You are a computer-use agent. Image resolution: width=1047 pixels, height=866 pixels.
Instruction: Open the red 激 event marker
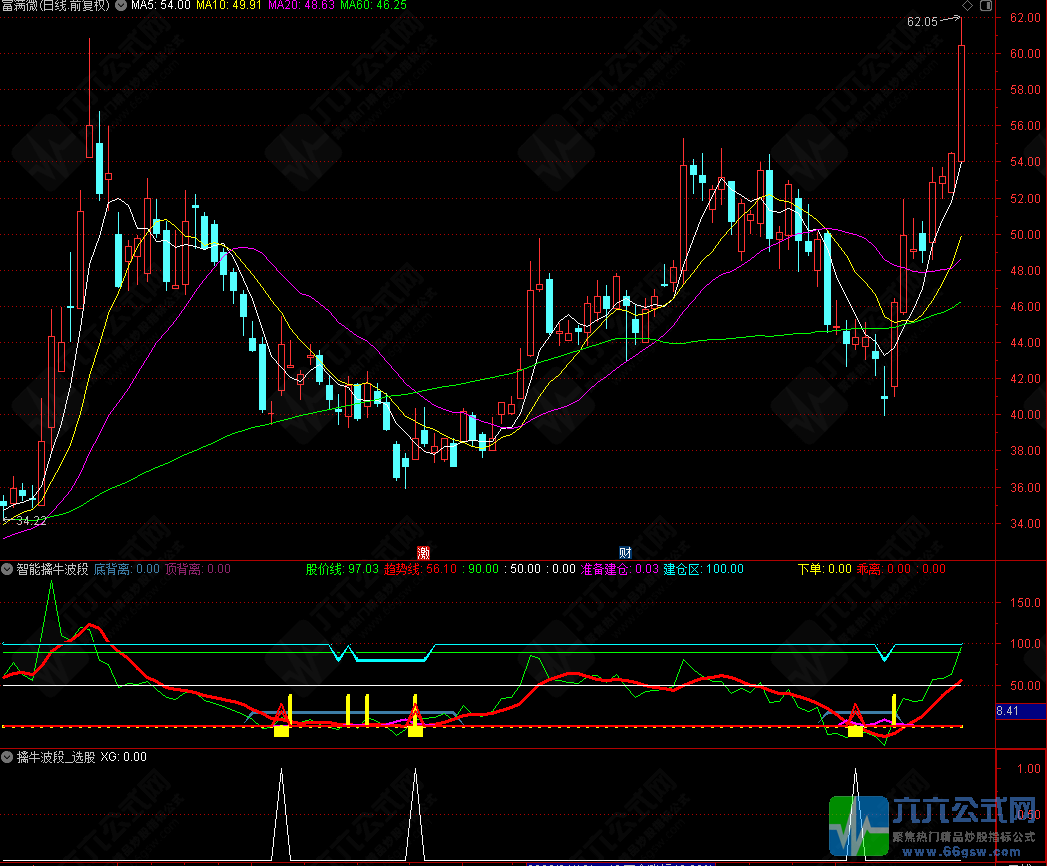423,552
